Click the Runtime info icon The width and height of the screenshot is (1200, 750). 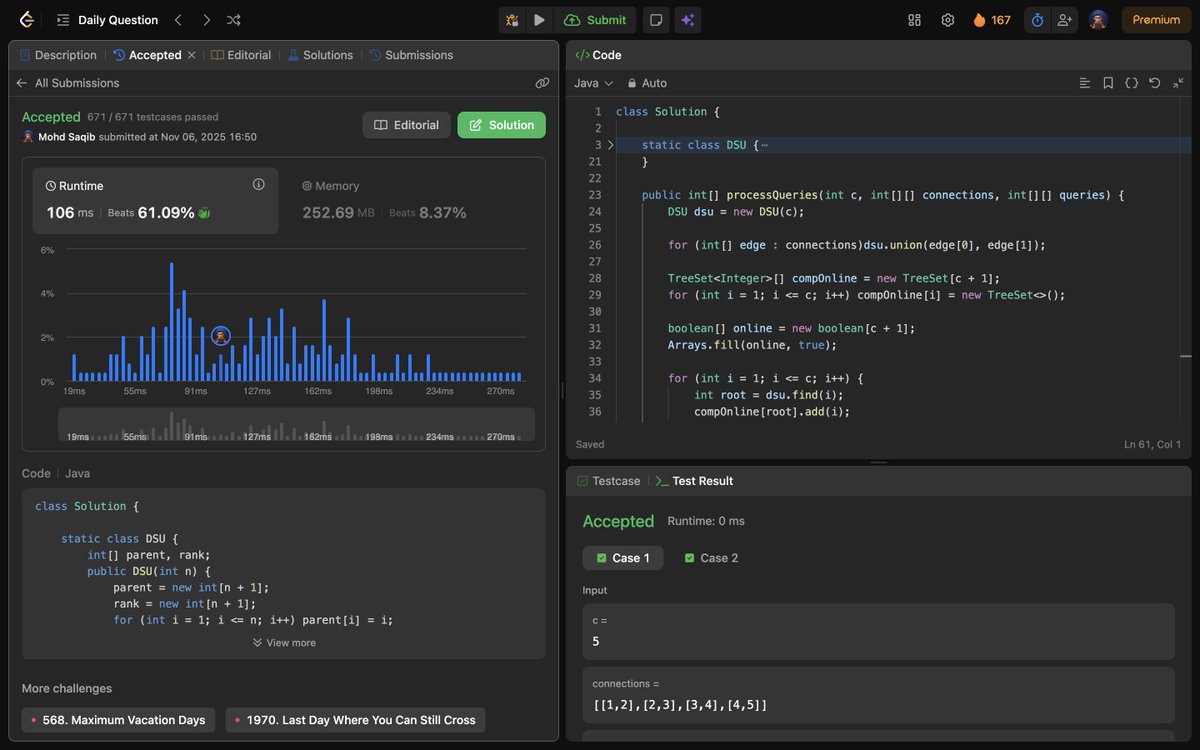tap(259, 184)
